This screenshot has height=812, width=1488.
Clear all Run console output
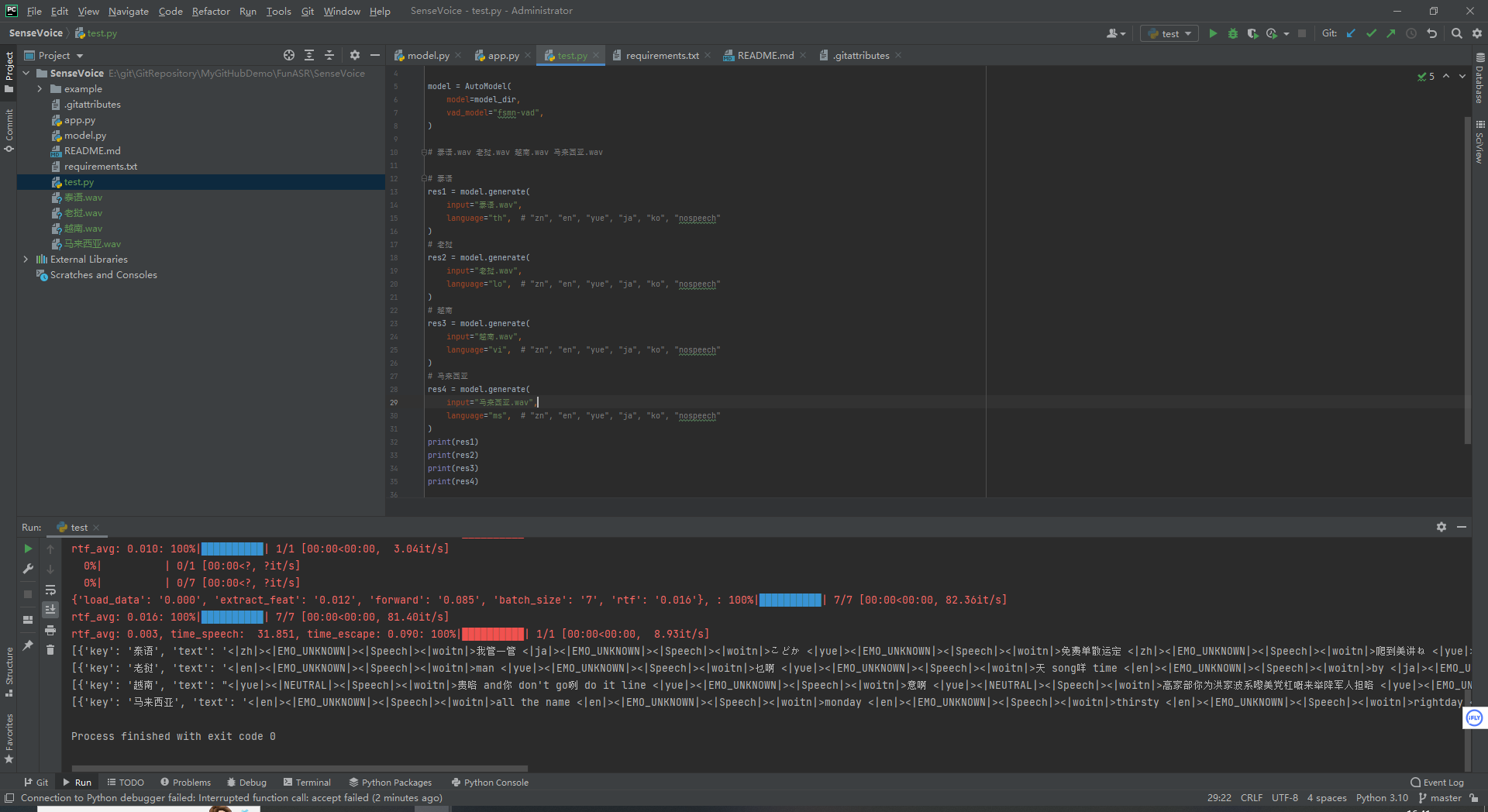(x=50, y=650)
